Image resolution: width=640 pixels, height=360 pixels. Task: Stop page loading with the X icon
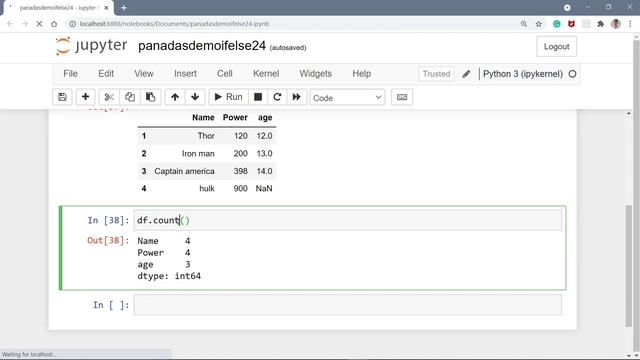(39, 24)
